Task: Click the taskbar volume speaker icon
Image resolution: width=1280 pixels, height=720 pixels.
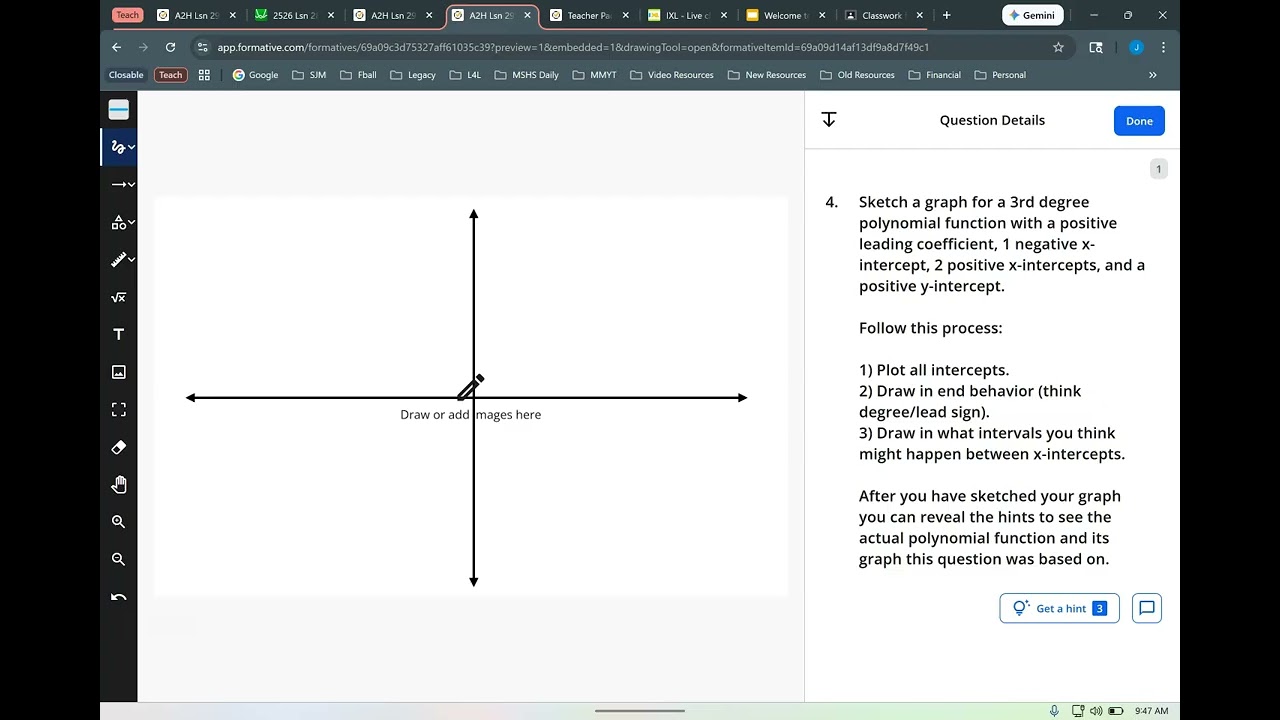Action: click(x=1096, y=711)
